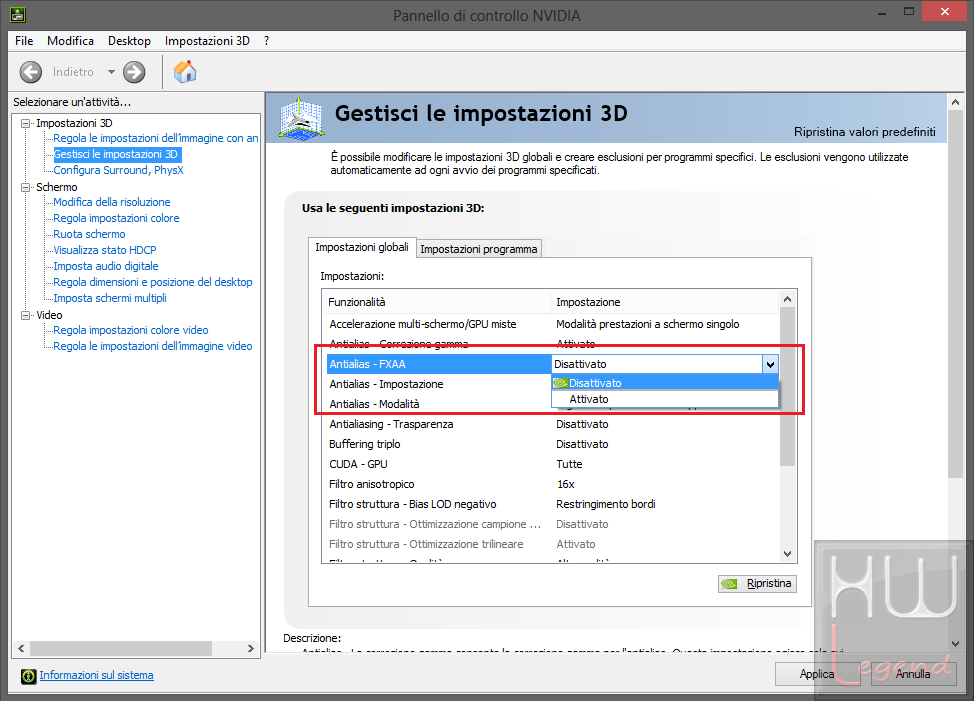The height and width of the screenshot is (701, 974).
Task: Open Regola impostazioni colore
Action: pos(116,219)
